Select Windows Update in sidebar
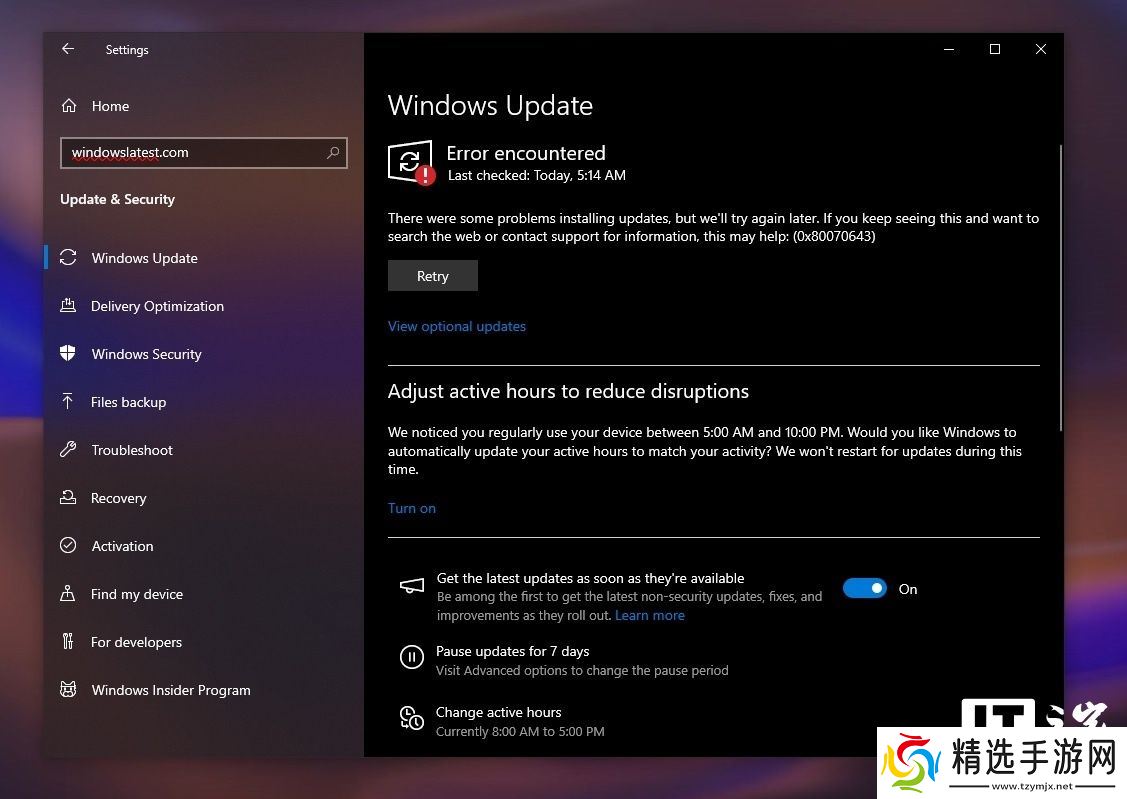The height and width of the screenshot is (799, 1127). coord(144,258)
